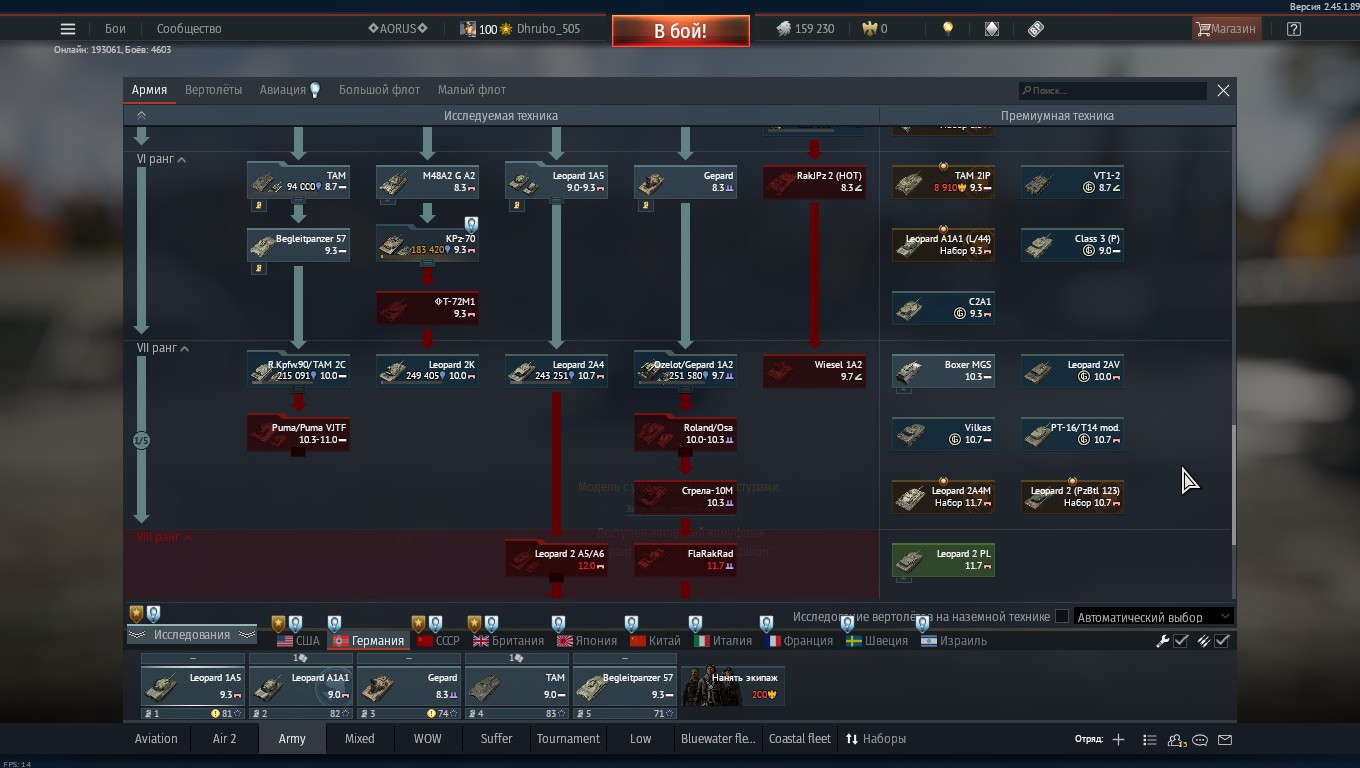Open the ticket item icon in the top bar
Image resolution: width=1360 pixels, height=768 pixels.
coord(1036,29)
